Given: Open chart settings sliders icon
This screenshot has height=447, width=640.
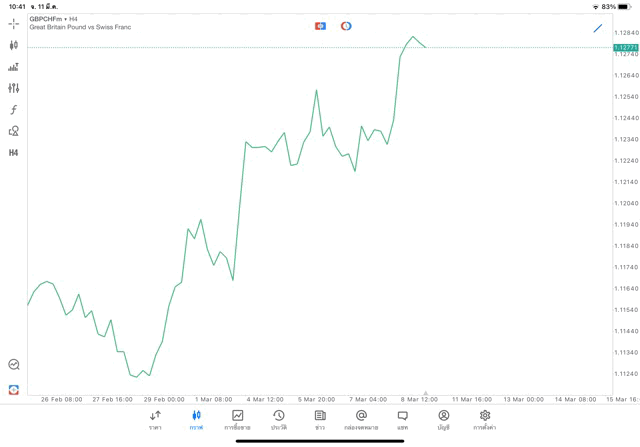Looking at the screenshot, I should (14, 88).
